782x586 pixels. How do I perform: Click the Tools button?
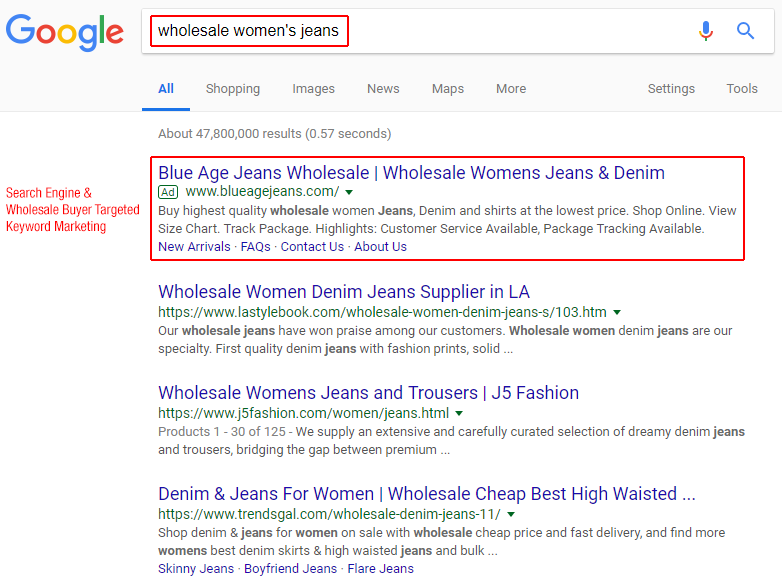coord(742,89)
